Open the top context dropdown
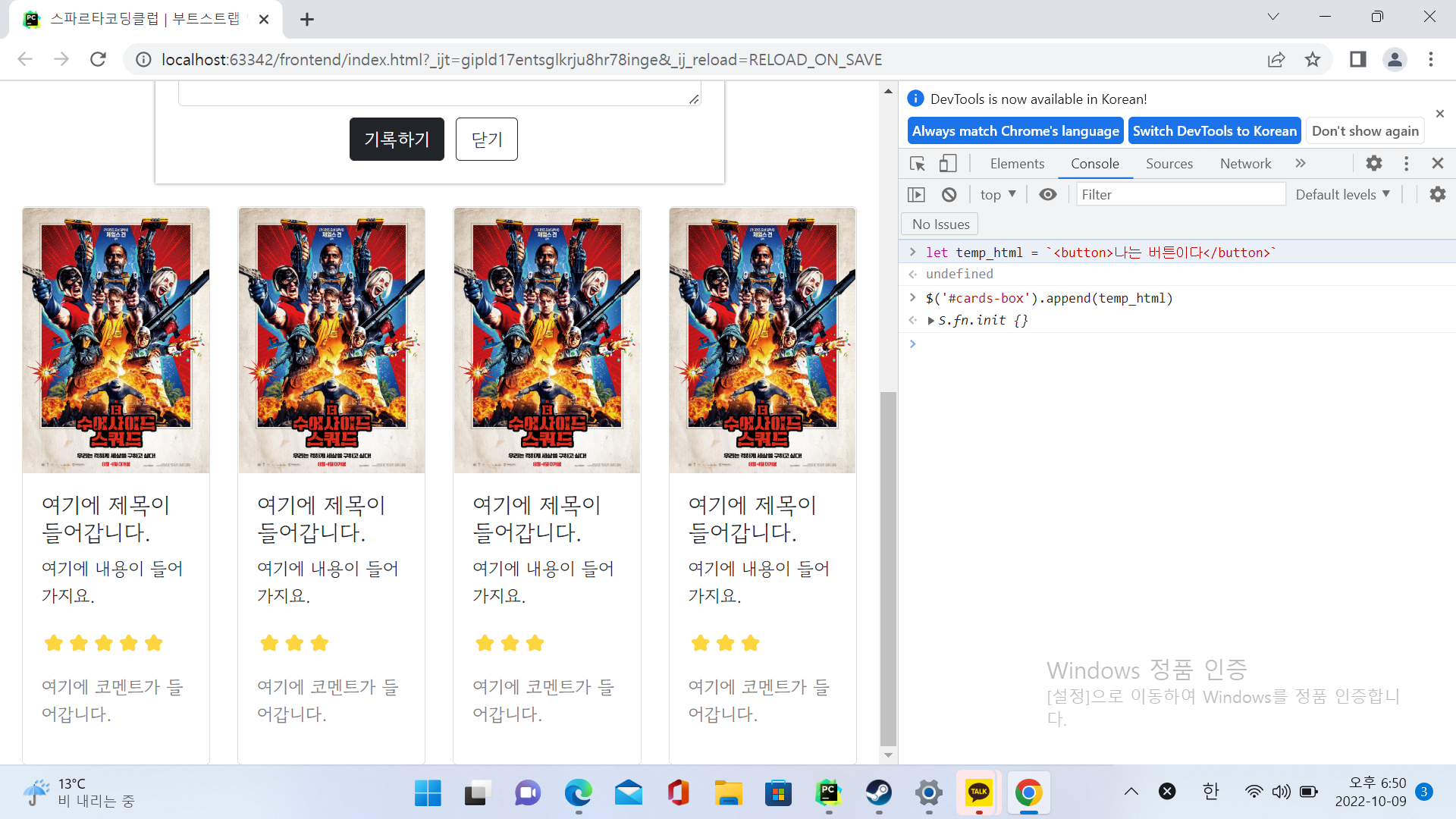 click(x=998, y=194)
